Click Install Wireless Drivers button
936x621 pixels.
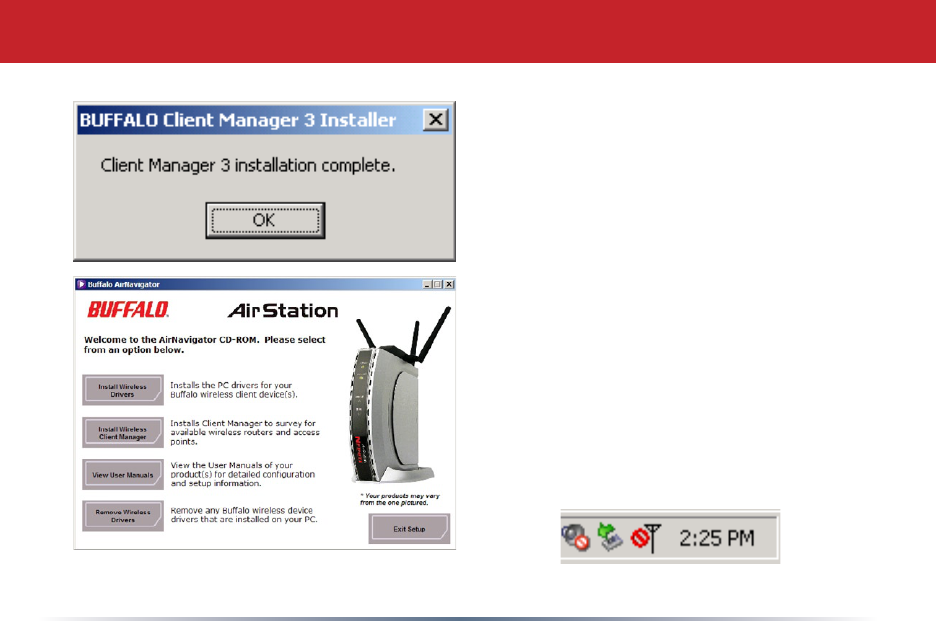[x=122, y=390]
